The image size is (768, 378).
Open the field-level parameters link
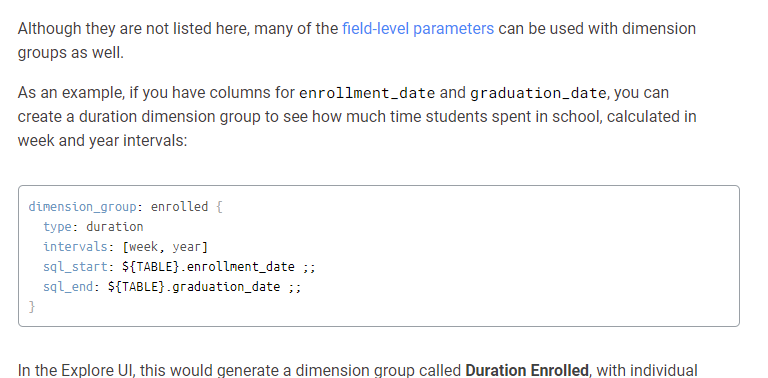418,29
